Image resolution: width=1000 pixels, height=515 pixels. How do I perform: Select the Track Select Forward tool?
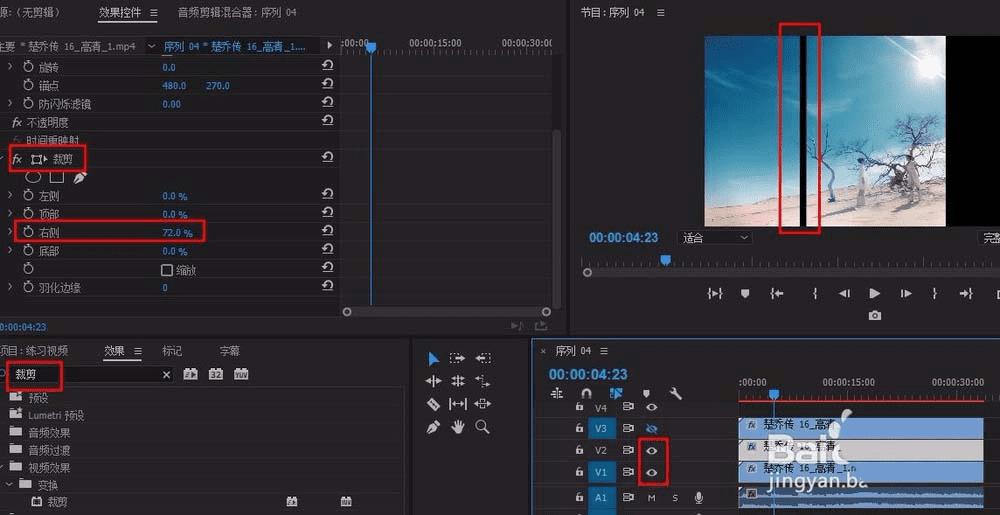point(457,358)
